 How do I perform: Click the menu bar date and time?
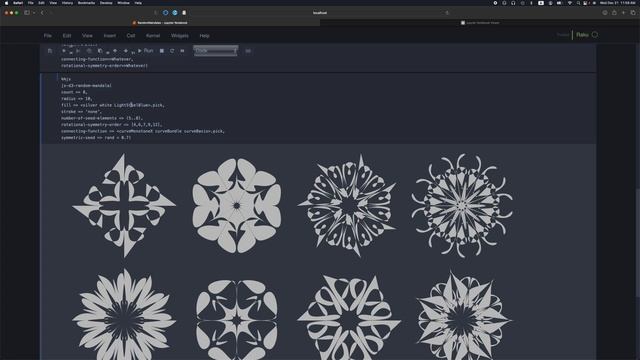(x=618, y=3)
